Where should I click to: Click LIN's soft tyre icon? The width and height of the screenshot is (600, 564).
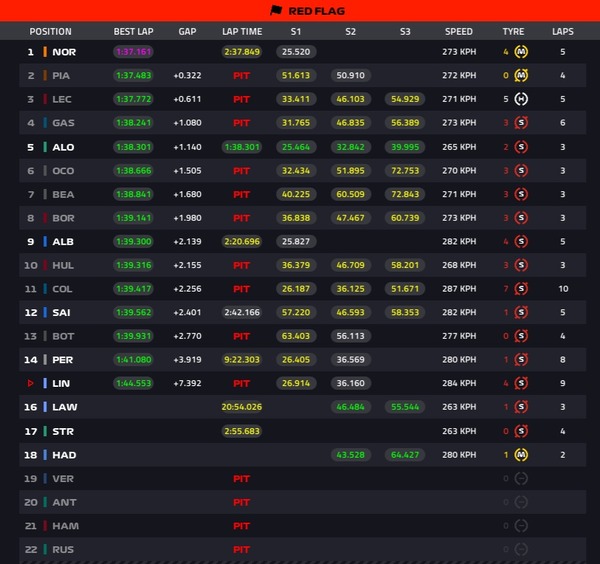click(x=521, y=383)
